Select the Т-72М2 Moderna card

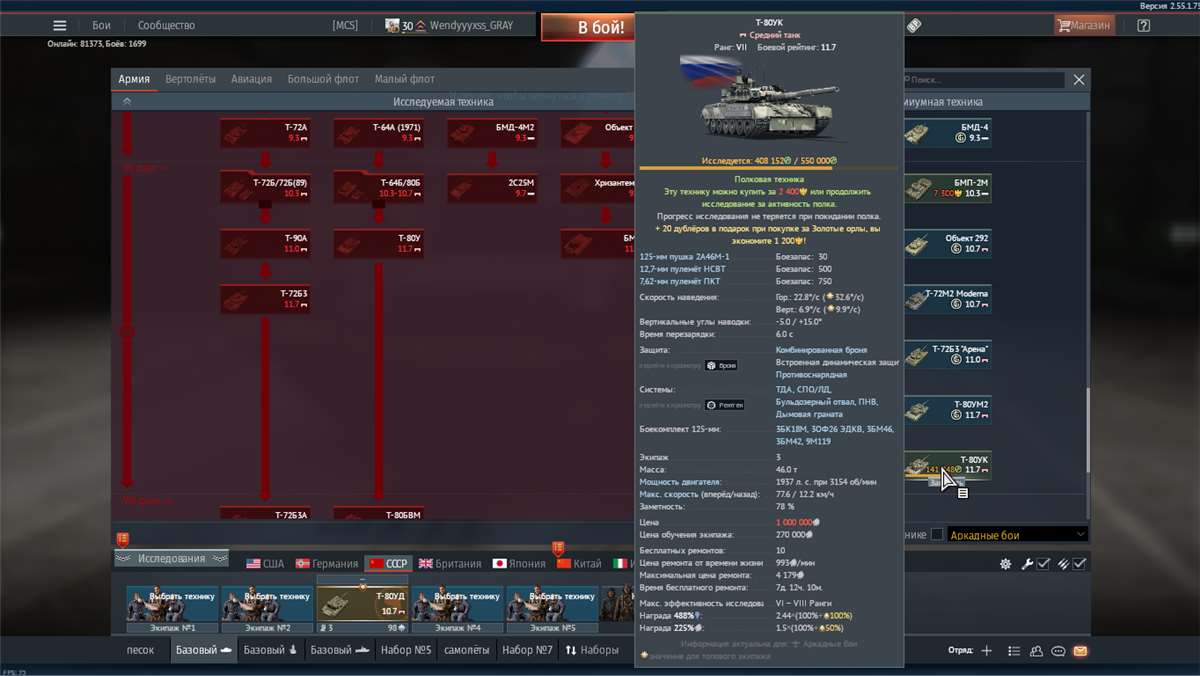point(948,299)
